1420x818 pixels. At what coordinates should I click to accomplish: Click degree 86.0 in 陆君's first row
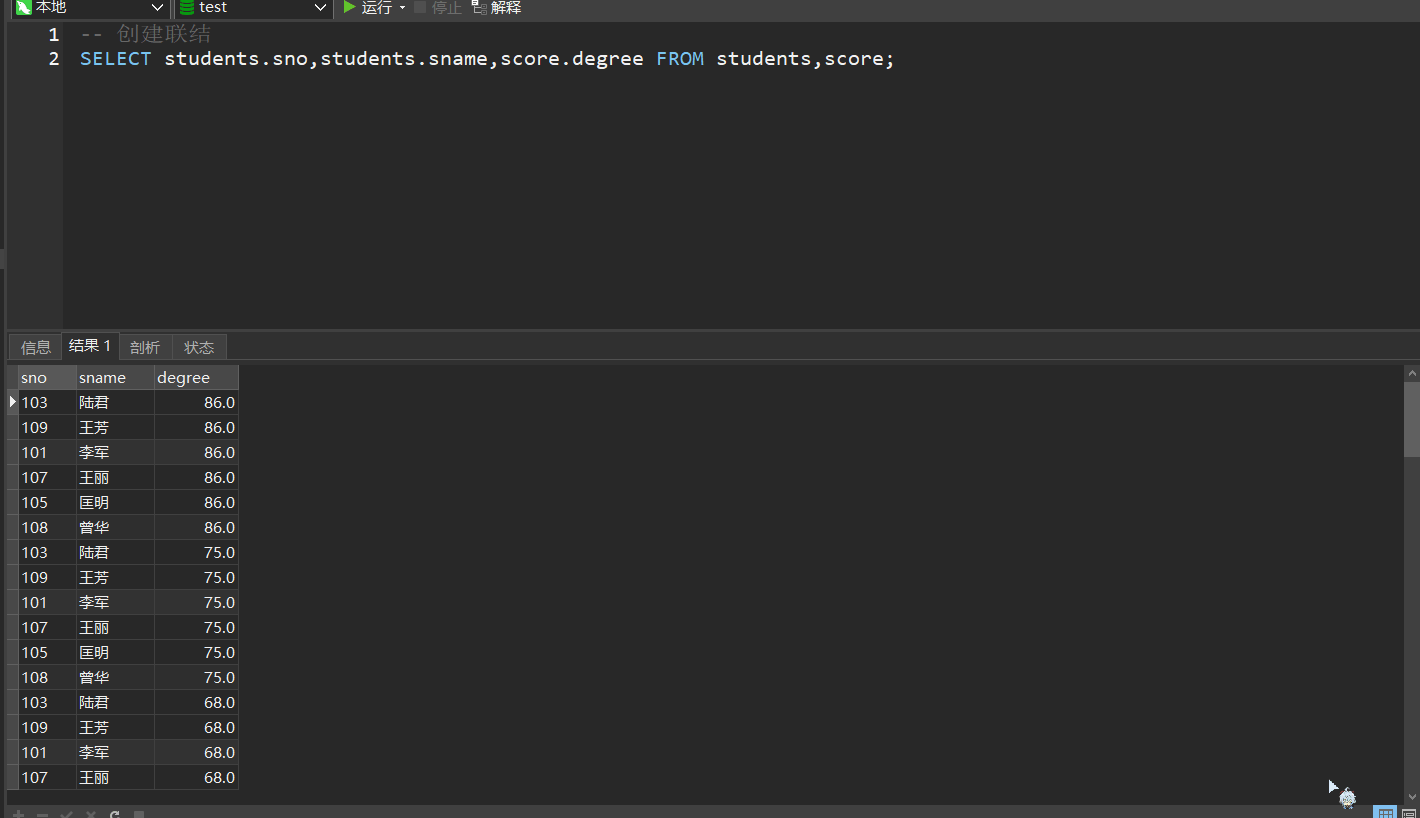coord(196,403)
